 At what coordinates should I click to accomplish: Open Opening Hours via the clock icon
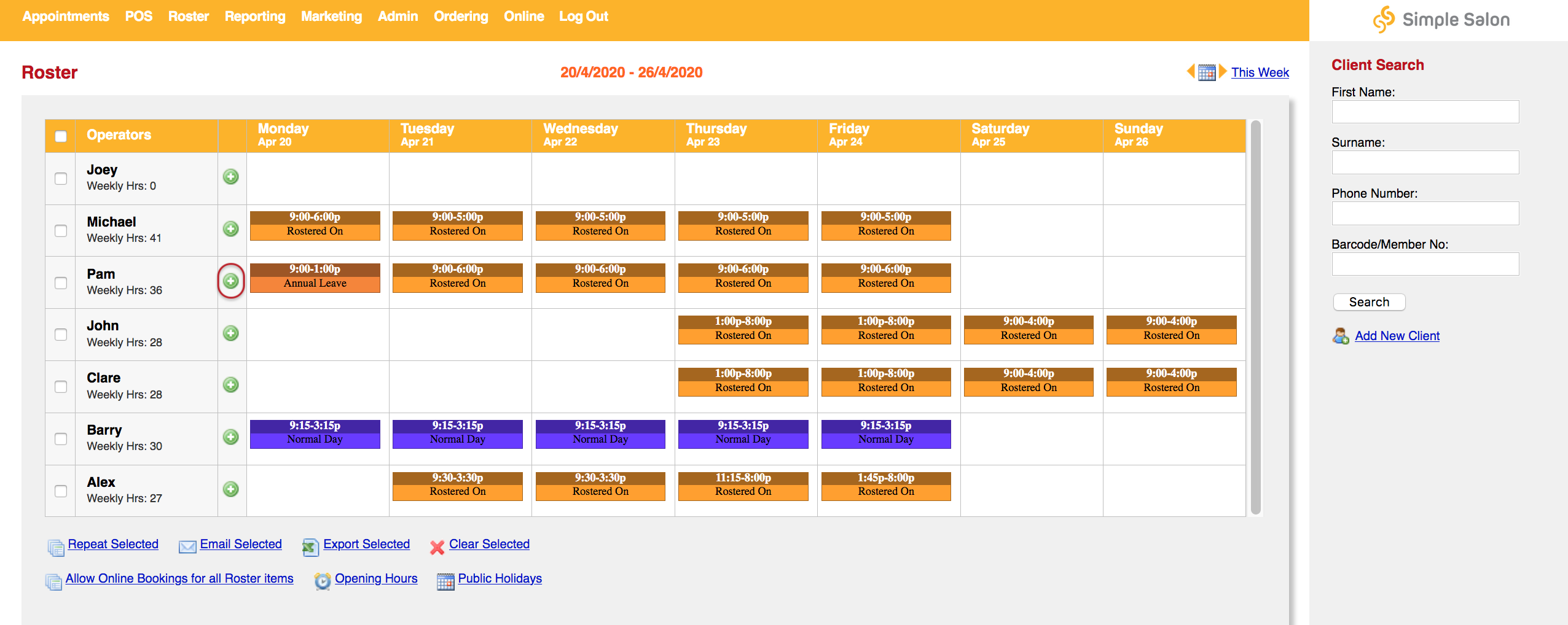[x=322, y=580]
